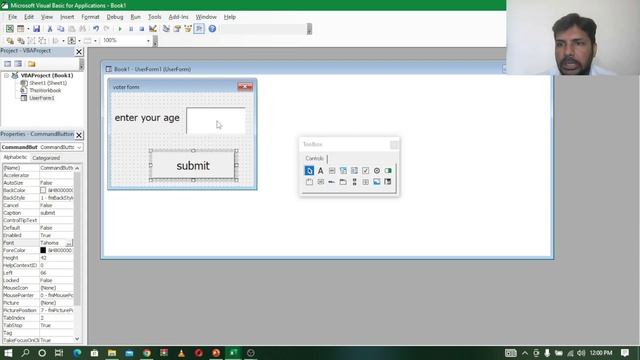This screenshot has width=640, height=360.
Task: Select the CommandButton tool in Toolbox
Action: tap(320, 182)
